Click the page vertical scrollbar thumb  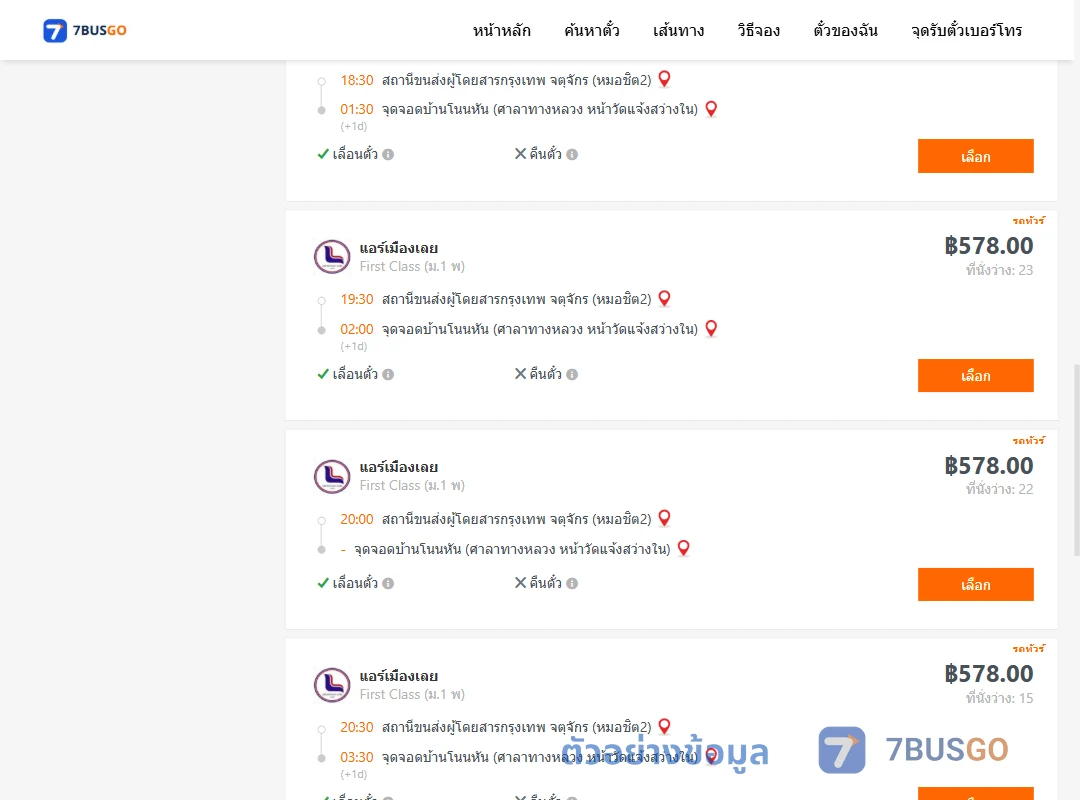coord(1077,460)
